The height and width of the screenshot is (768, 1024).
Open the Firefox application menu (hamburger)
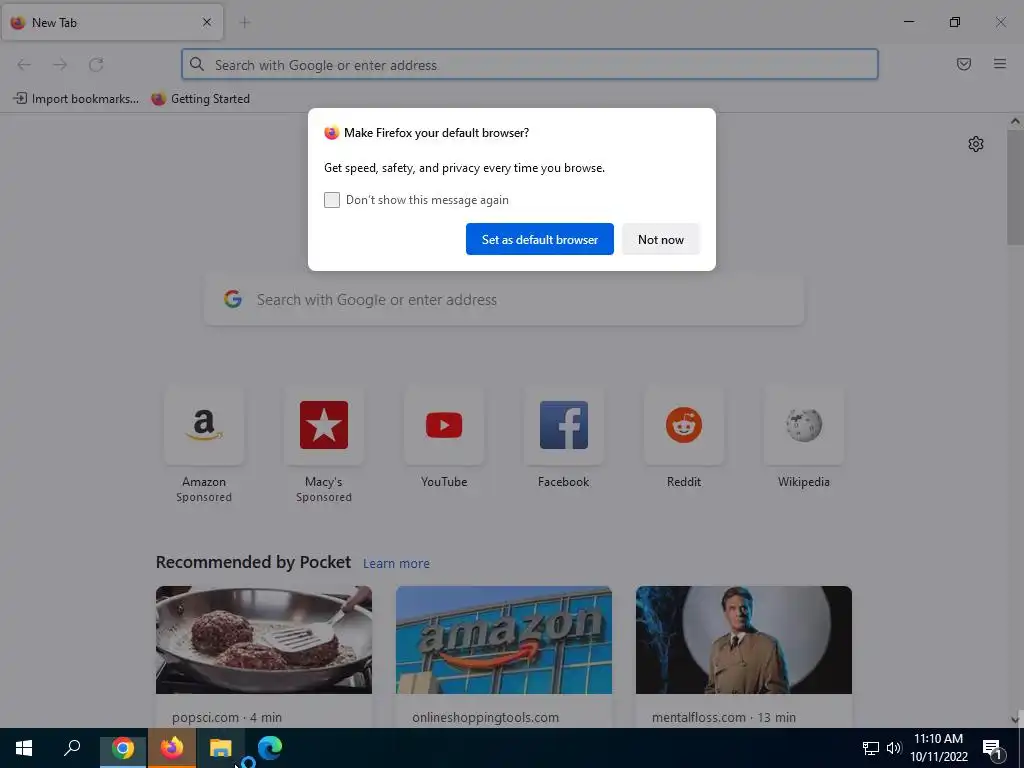1000,64
